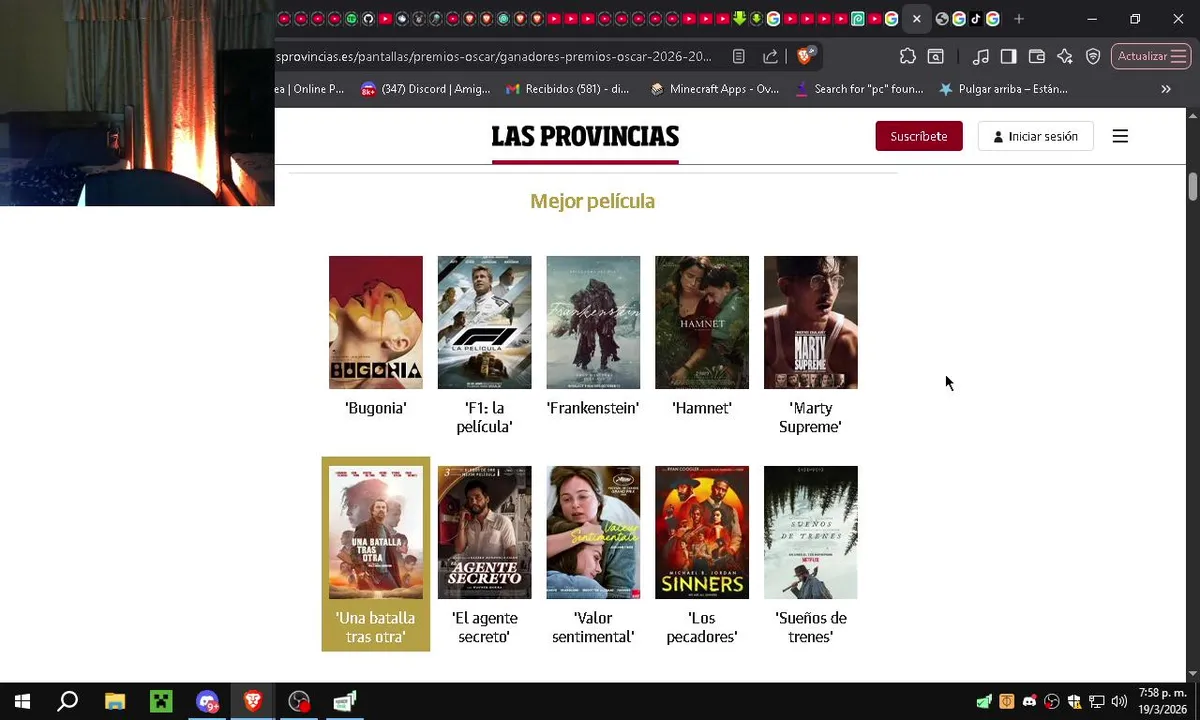Screen dimensions: 1200x720
Task: Open the hamburger site menu
Action: pyautogui.click(x=1120, y=136)
